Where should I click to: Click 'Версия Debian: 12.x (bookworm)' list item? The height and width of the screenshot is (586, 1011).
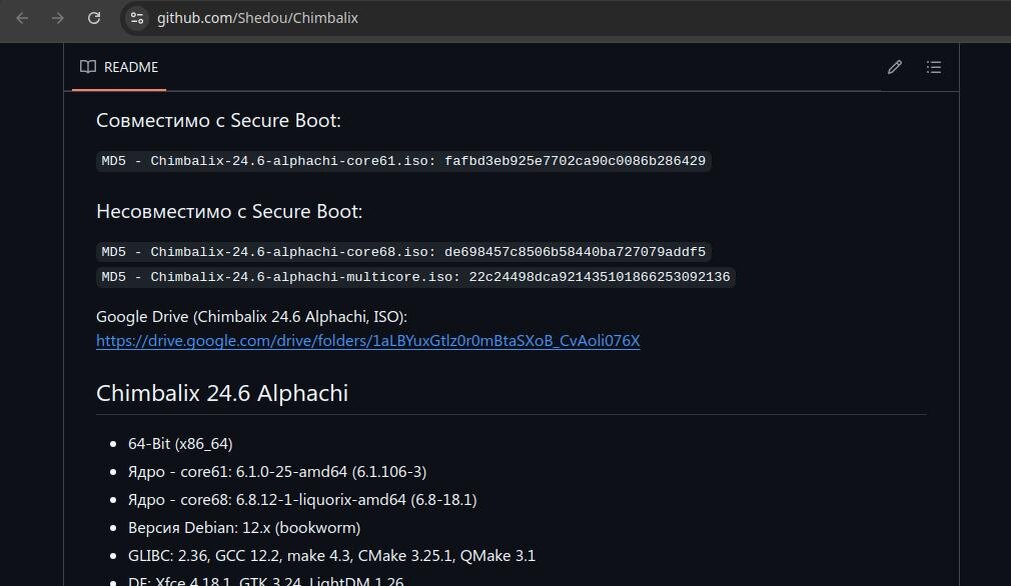[x=244, y=527]
